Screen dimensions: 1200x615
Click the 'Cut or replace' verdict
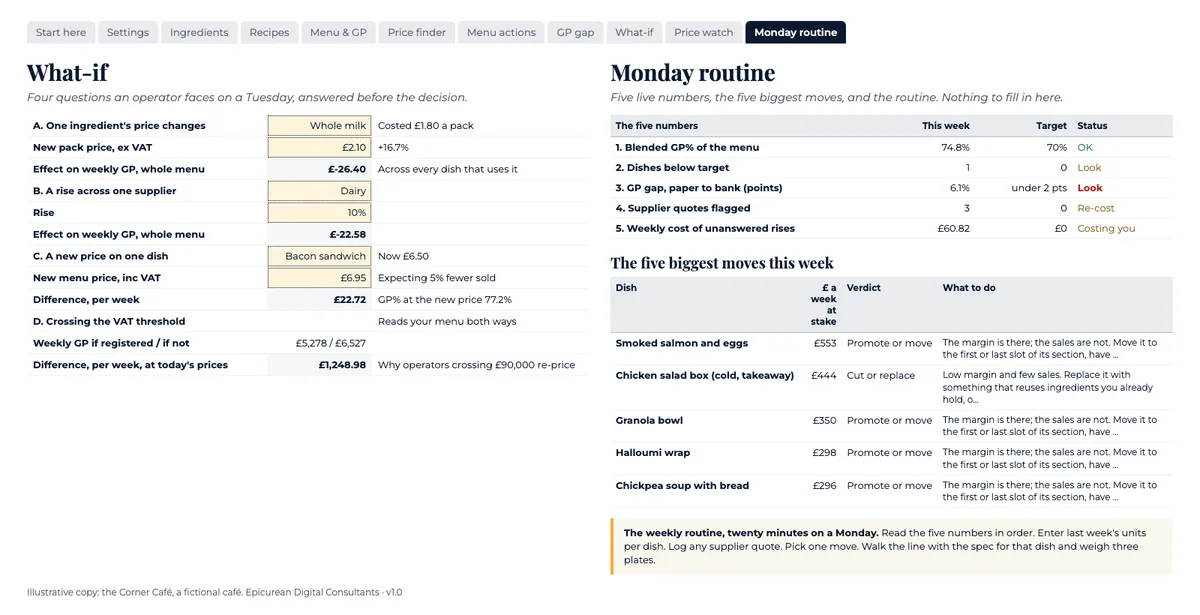tap(881, 375)
